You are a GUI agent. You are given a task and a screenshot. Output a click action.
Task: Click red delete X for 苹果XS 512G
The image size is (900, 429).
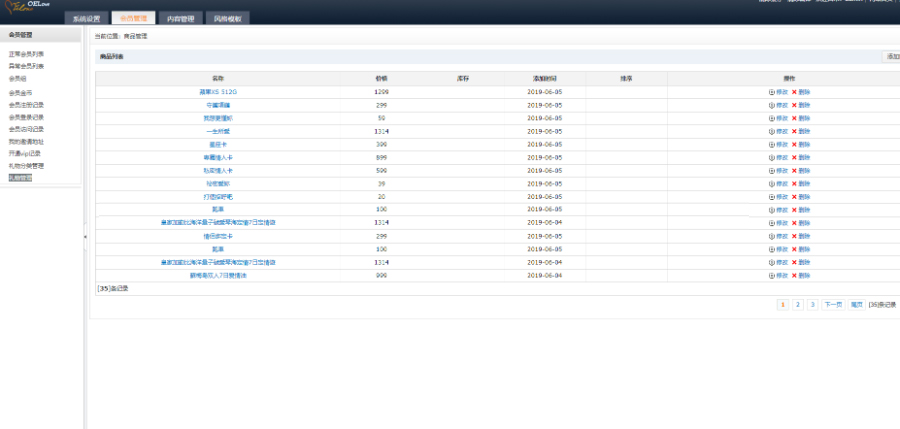794,92
